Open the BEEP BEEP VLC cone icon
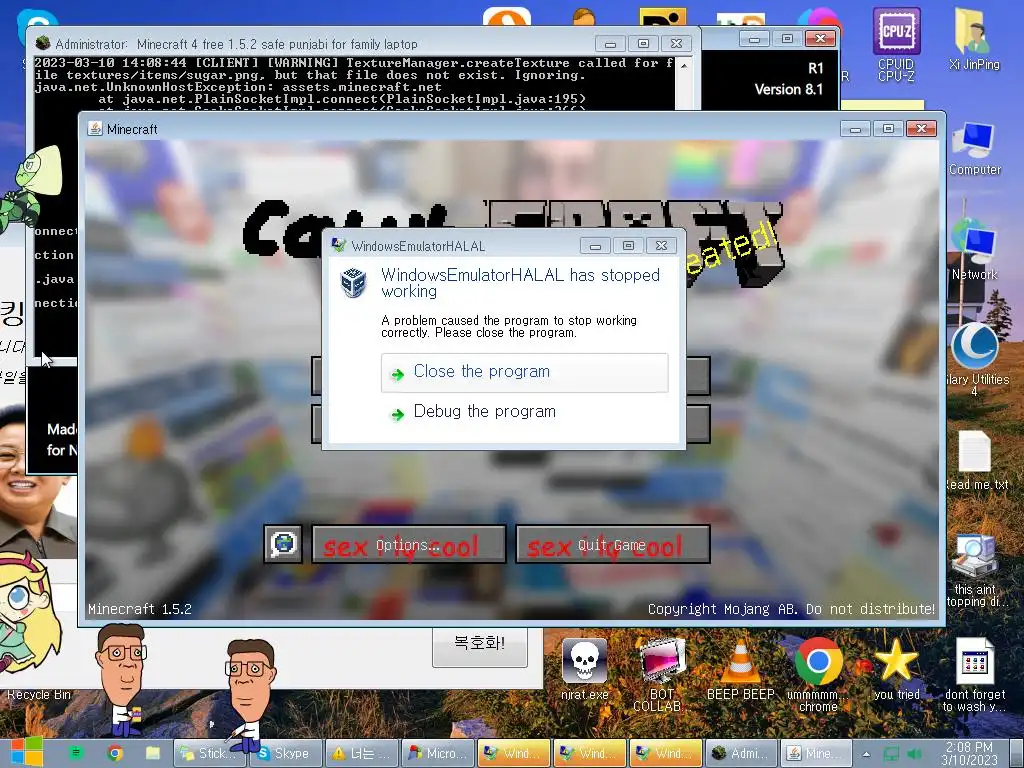This screenshot has height=768, width=1024. 740,669
